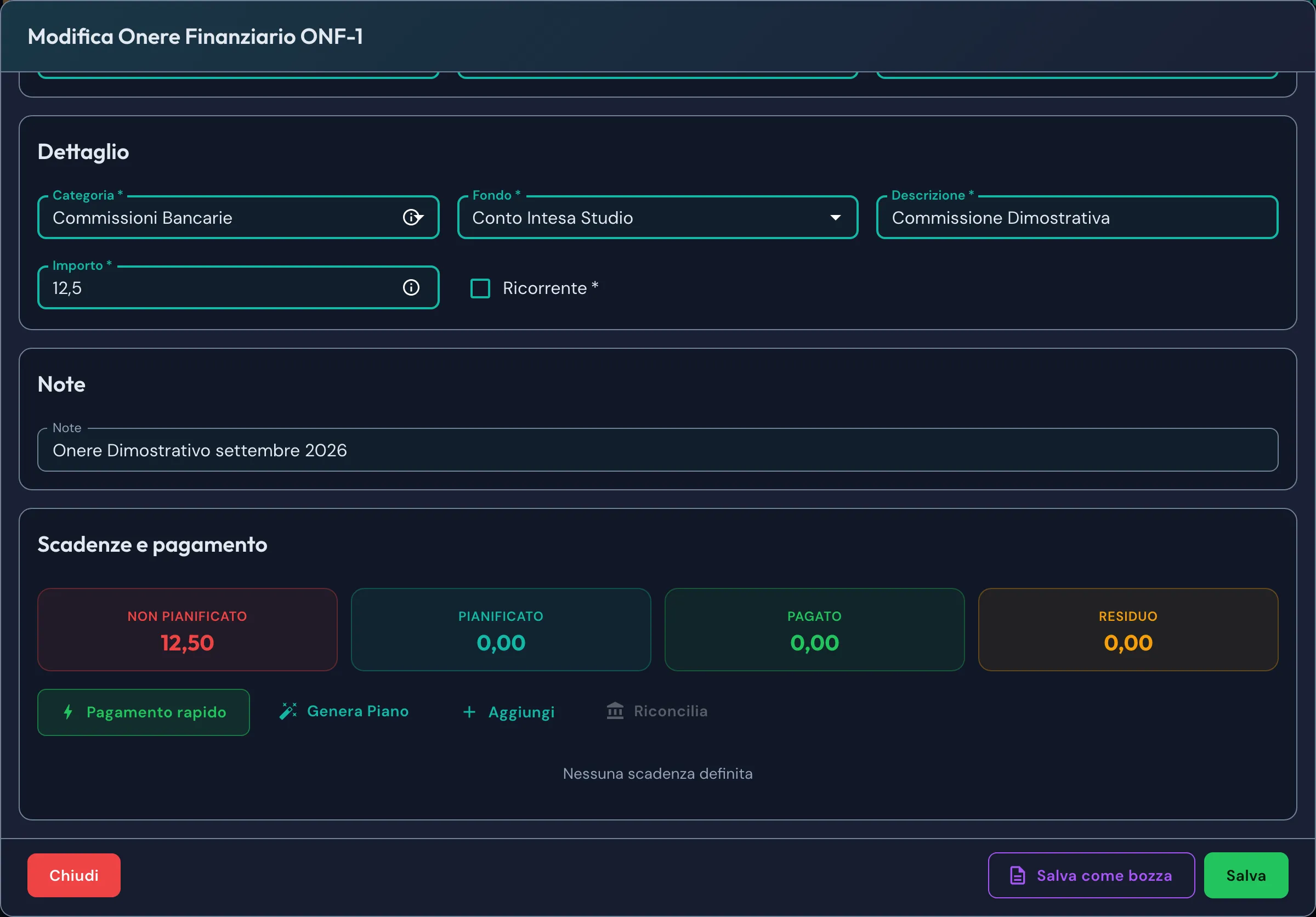Click the info icon in Importo field

coord(411,287)
